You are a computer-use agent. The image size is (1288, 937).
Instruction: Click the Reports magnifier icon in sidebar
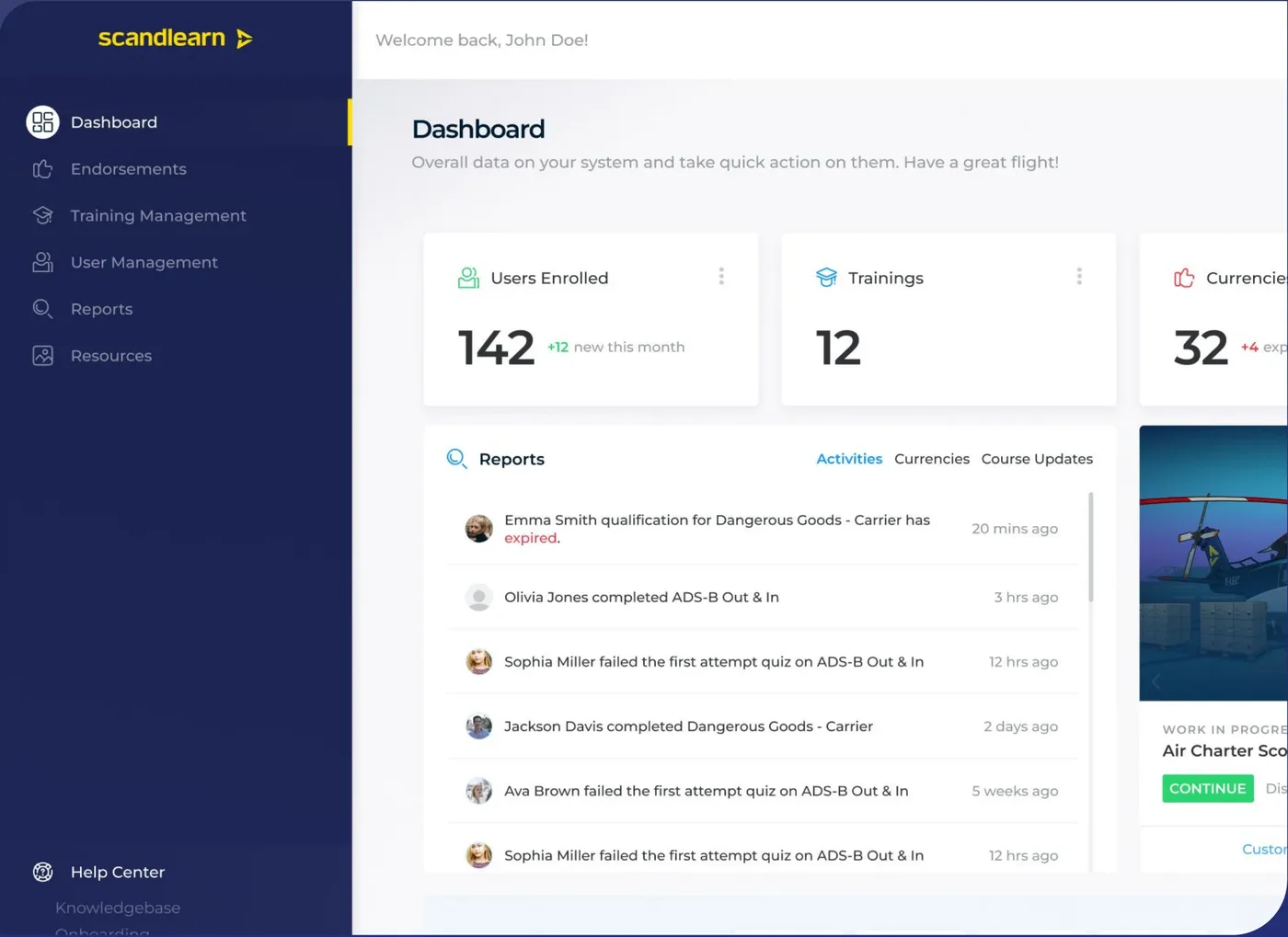[42, 309]
